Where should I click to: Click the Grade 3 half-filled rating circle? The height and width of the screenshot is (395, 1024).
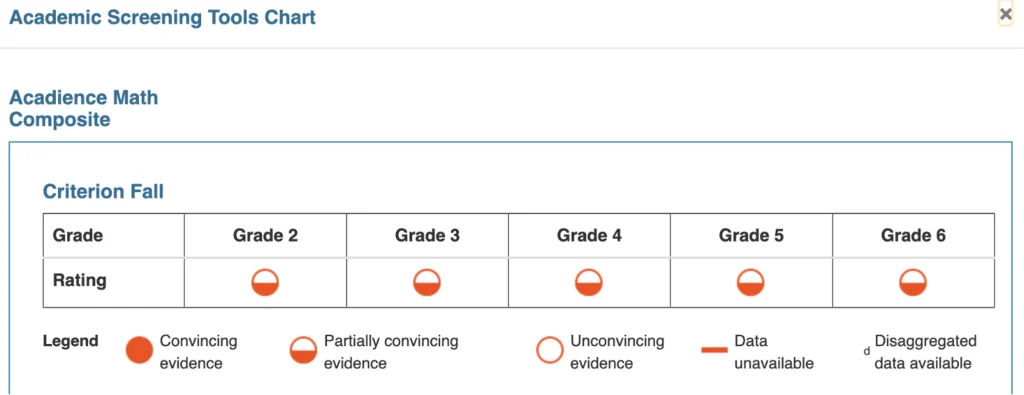tap(427, 283)
